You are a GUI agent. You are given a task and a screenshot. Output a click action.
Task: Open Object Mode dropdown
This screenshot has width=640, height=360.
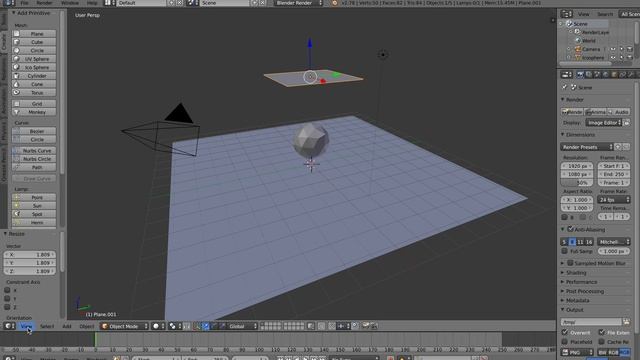pyautogui.click(x=124, y=326)
